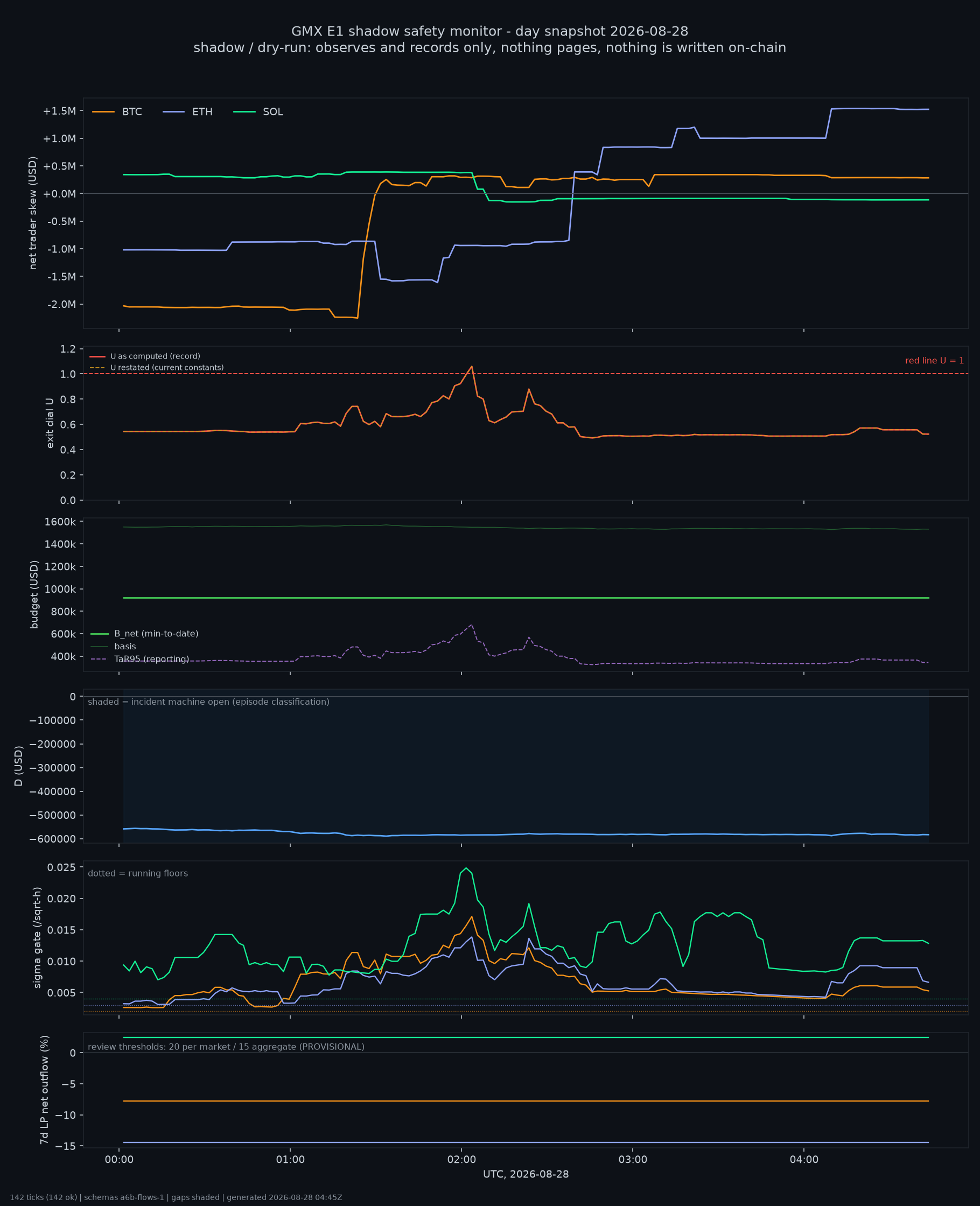
Task: Click the "dotted = running floors" note
Action: [x=138, y=874]
